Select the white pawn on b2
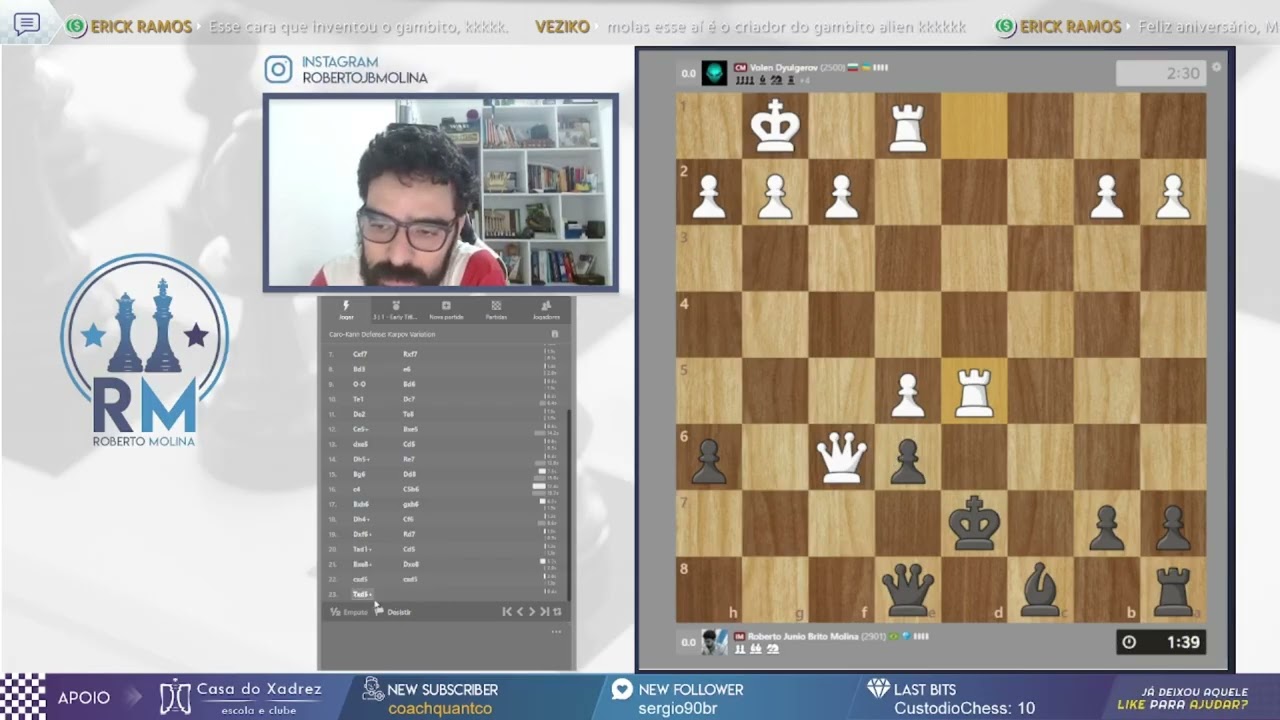This screenshot has width=1280, height=720. click(x=1106, y=195)
